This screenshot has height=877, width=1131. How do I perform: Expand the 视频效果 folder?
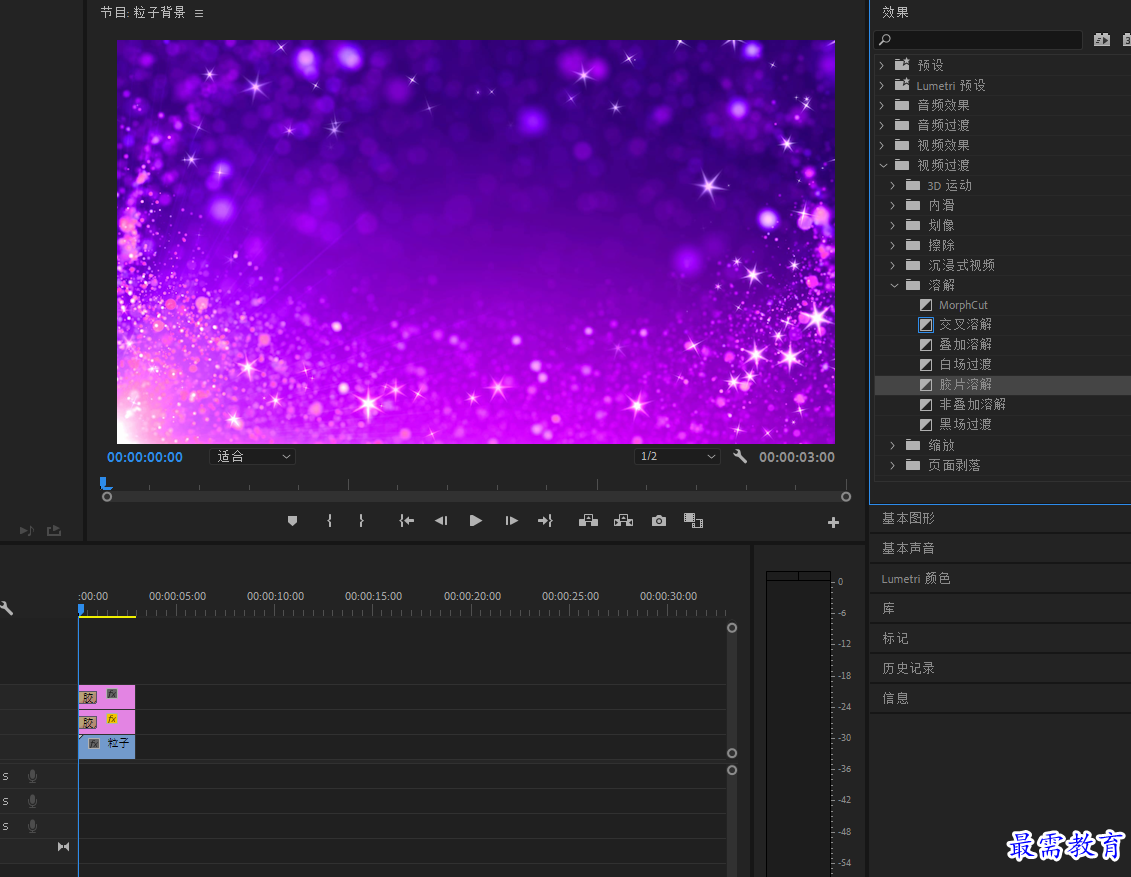pos(881,145)
